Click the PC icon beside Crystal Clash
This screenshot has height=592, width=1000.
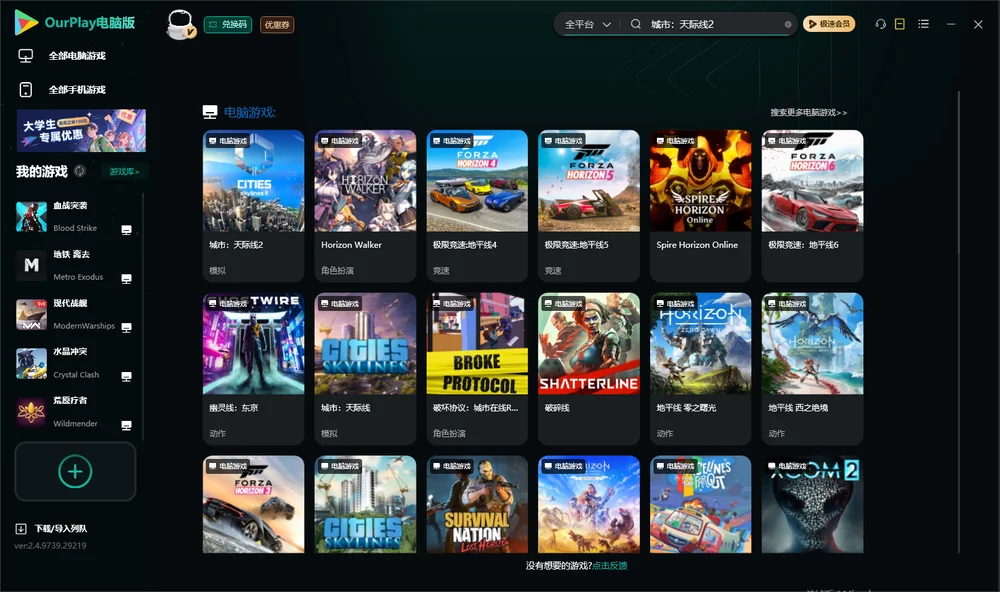[126, 376]
